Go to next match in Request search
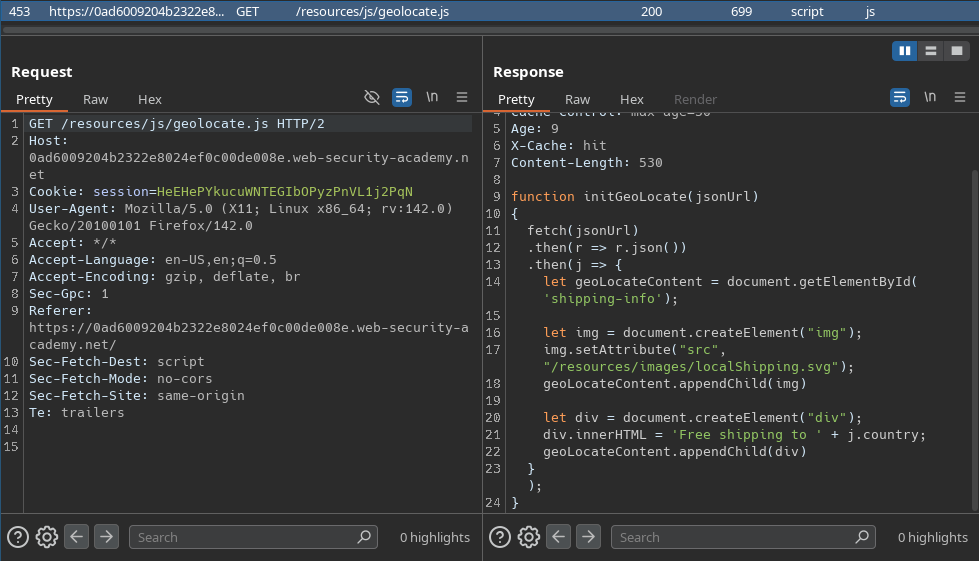Viewport: 979px width, 561px height. click(x=106, y=537)
